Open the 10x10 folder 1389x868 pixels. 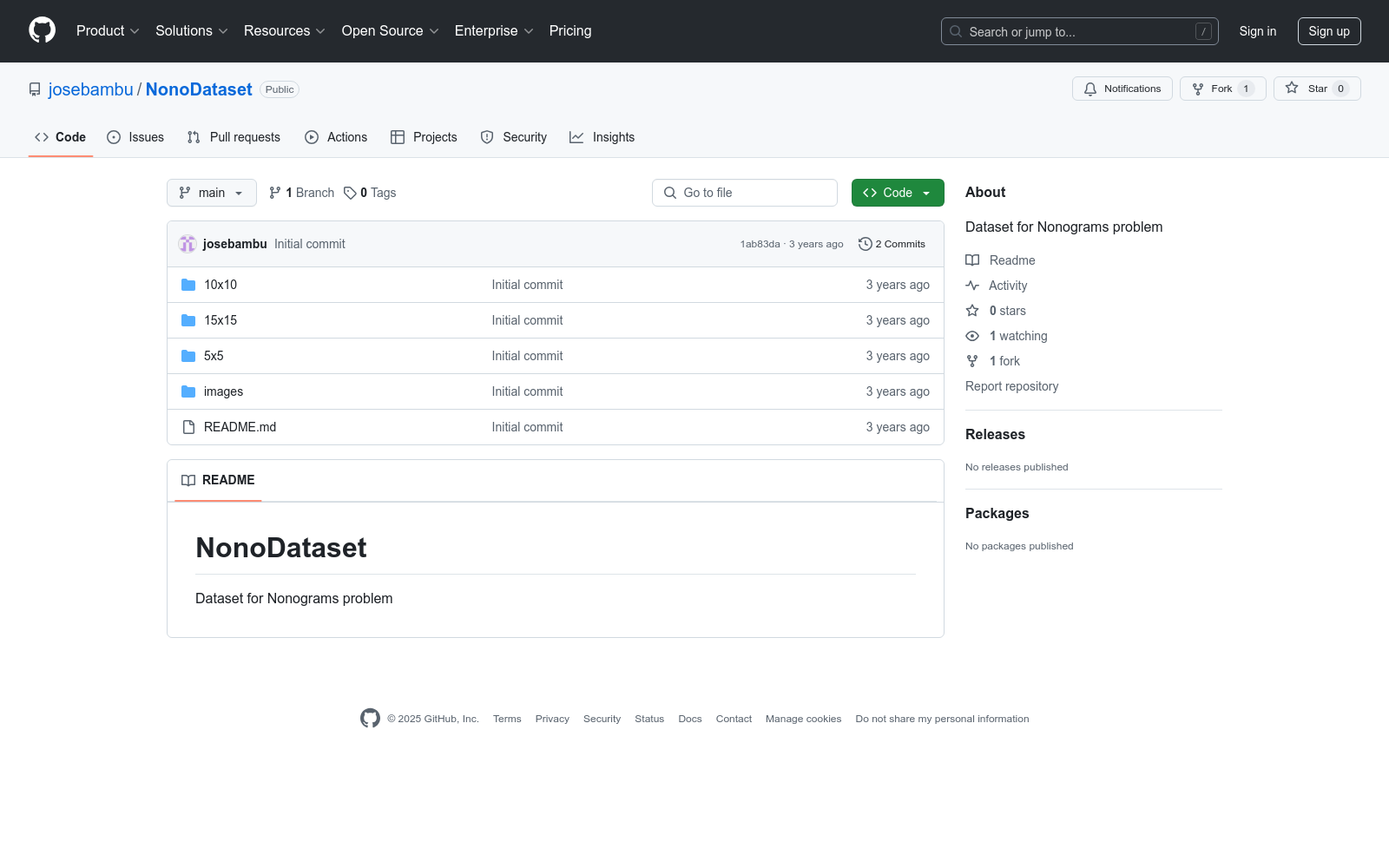(x=221, y=285)
